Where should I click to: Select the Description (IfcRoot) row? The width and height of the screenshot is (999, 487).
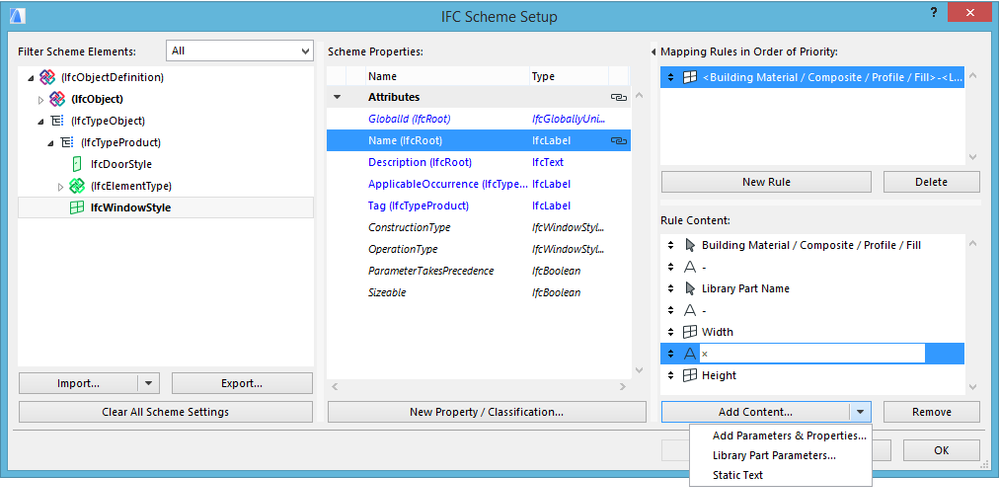click(478, 163)
